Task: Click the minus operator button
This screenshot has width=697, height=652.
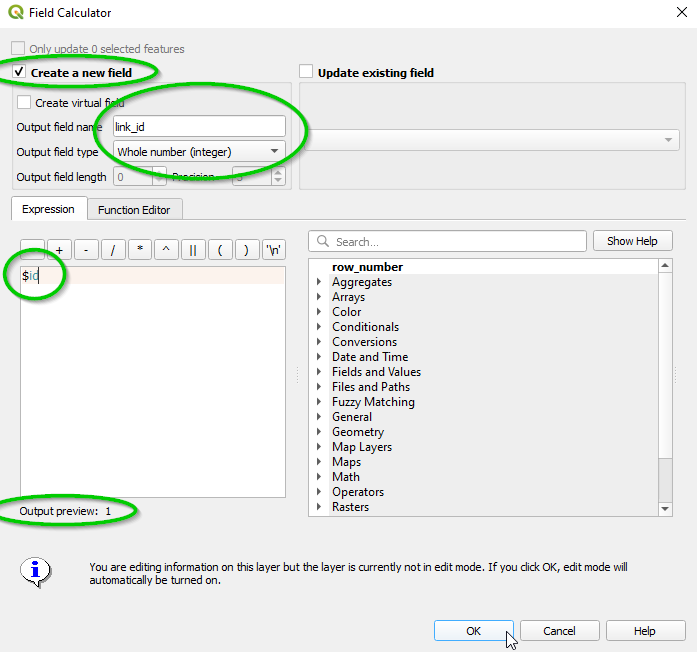Action: [87, 250]
